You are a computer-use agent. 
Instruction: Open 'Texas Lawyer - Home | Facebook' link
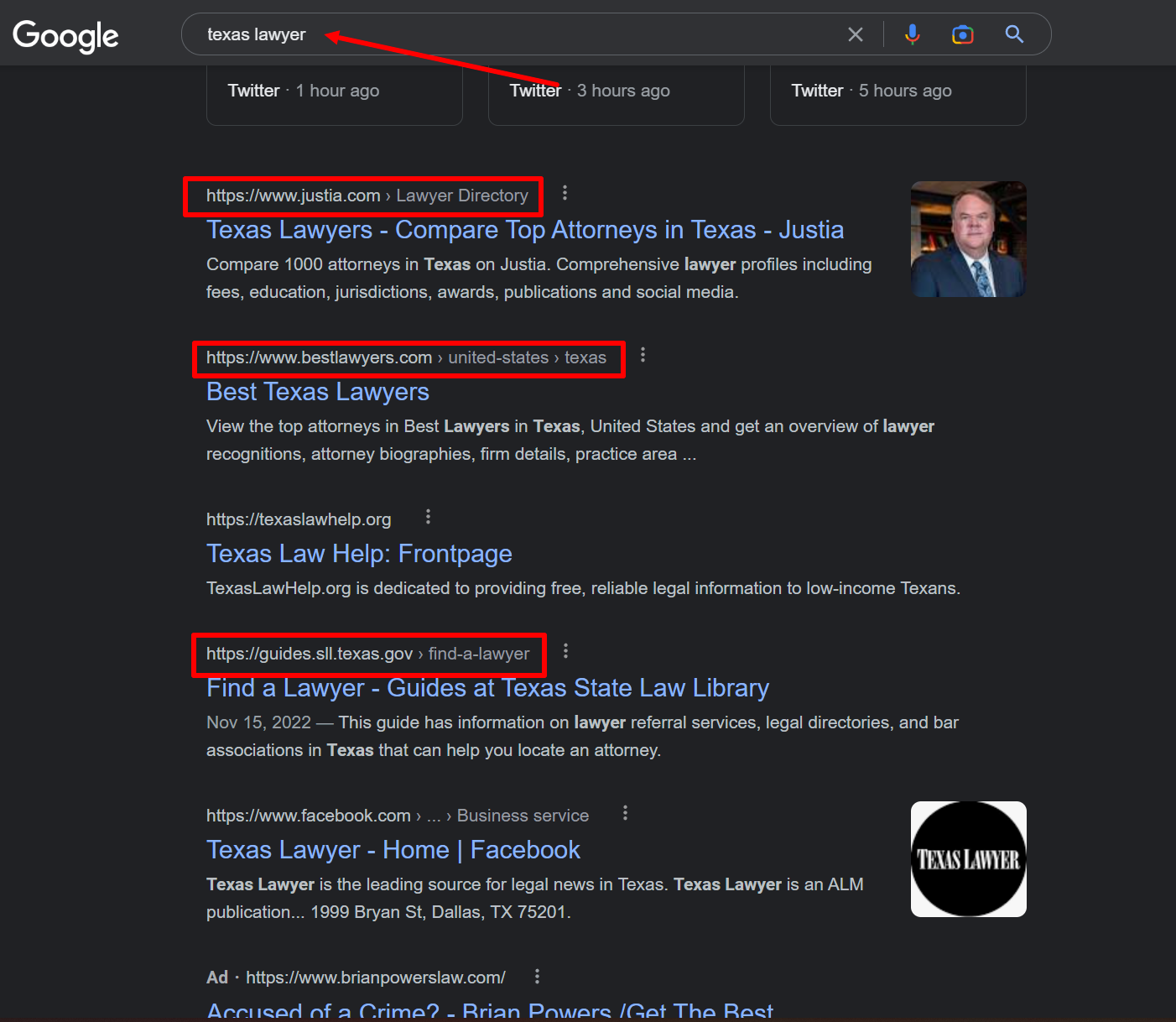(x=393, y=850)
